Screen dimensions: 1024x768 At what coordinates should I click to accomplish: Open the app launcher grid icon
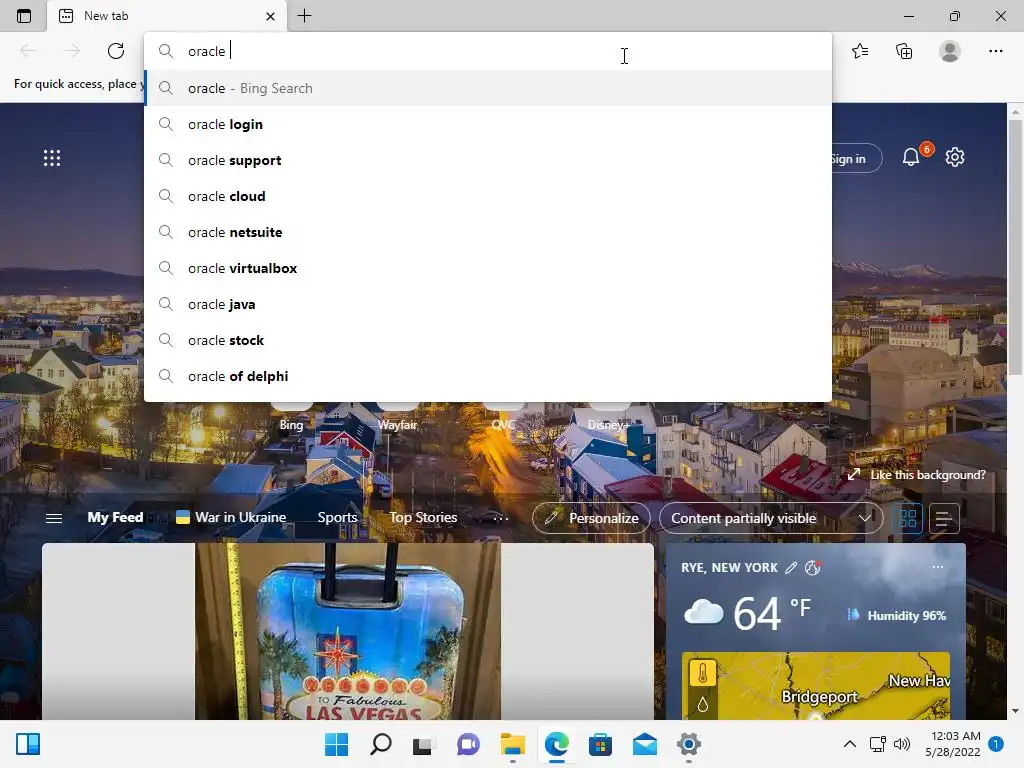point(52,158)
